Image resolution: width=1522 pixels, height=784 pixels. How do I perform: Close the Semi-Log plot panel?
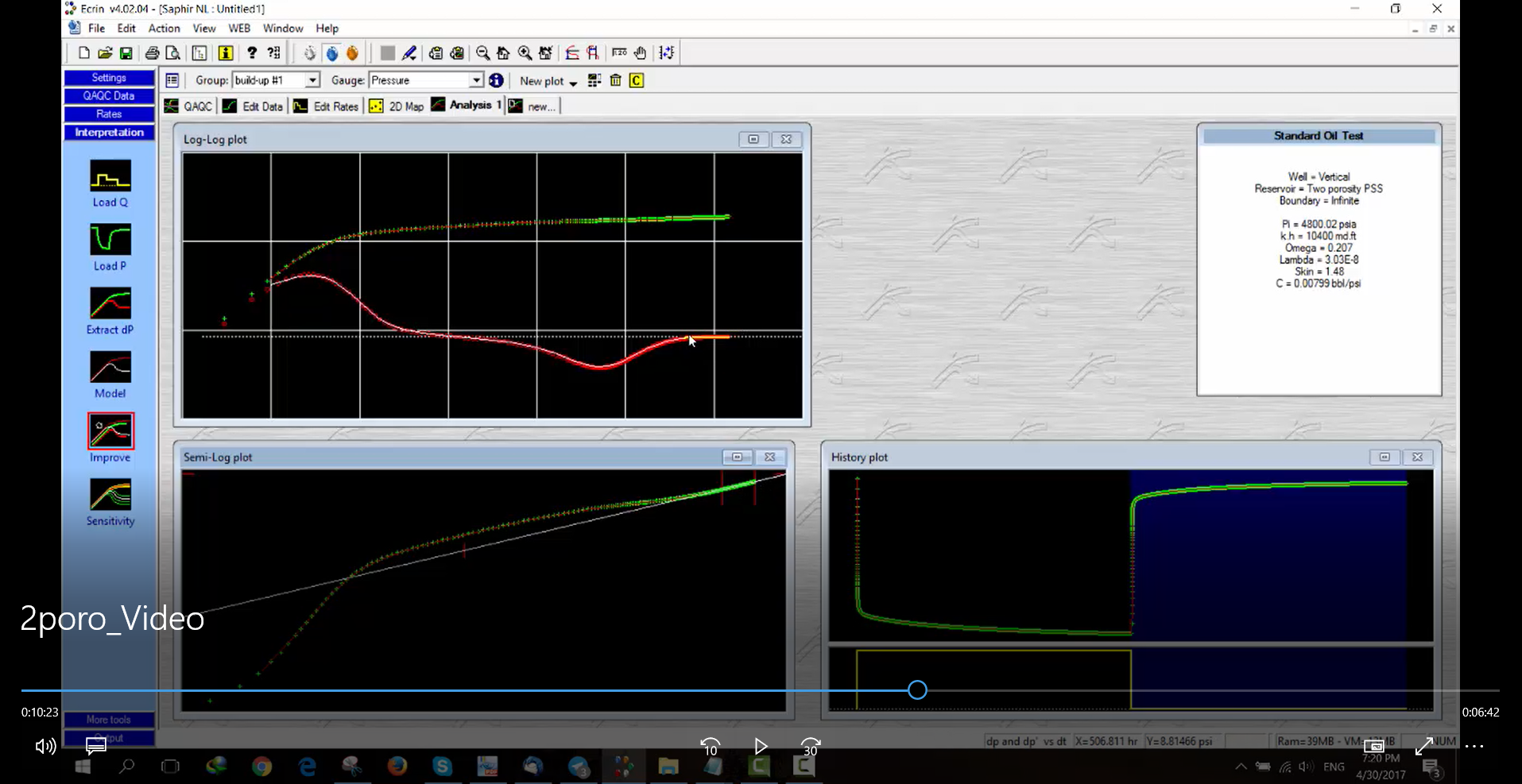tap(769, 457)
